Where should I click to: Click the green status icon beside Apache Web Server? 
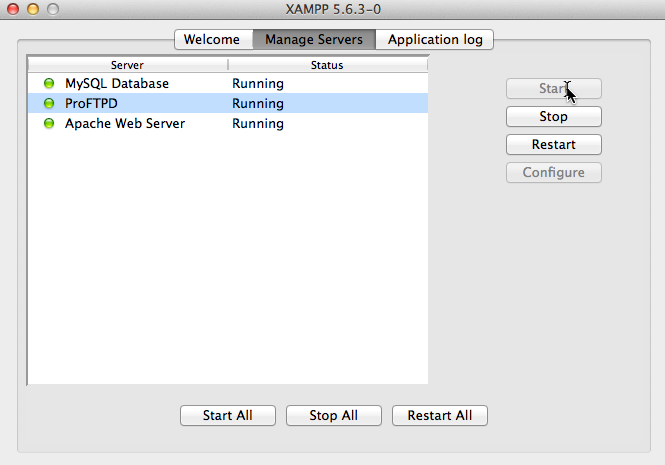(49, 124)
